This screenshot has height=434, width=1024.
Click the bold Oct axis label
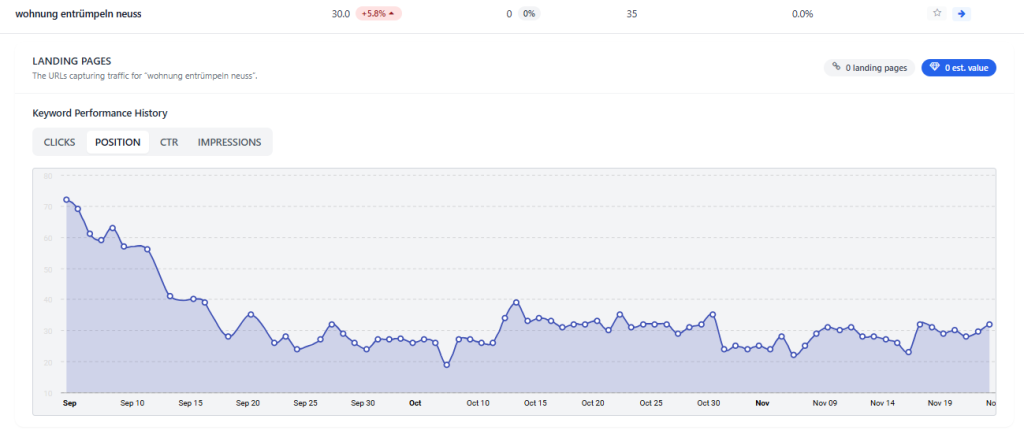click(x=415, y=404)
